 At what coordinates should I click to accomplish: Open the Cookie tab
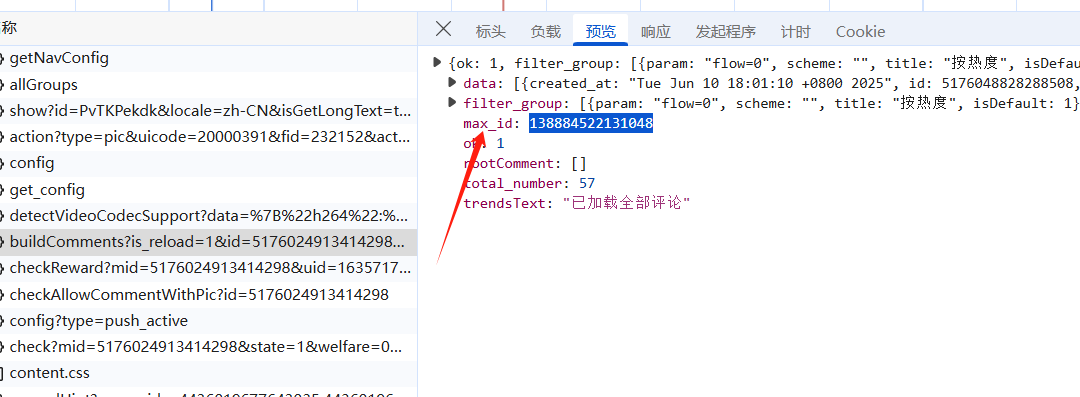click(x=860, y=32)
